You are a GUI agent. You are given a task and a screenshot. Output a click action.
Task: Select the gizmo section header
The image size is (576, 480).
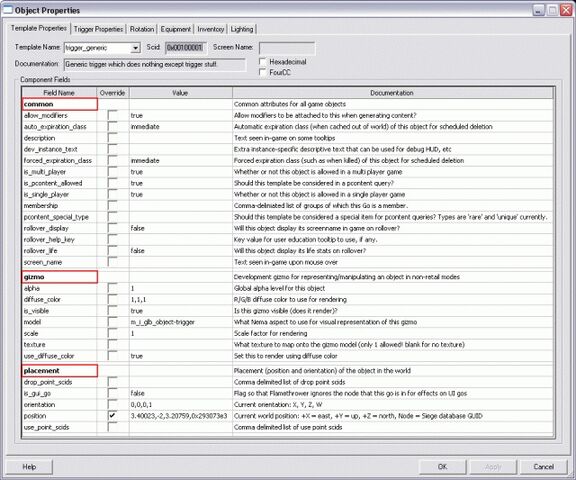[60, 277]
